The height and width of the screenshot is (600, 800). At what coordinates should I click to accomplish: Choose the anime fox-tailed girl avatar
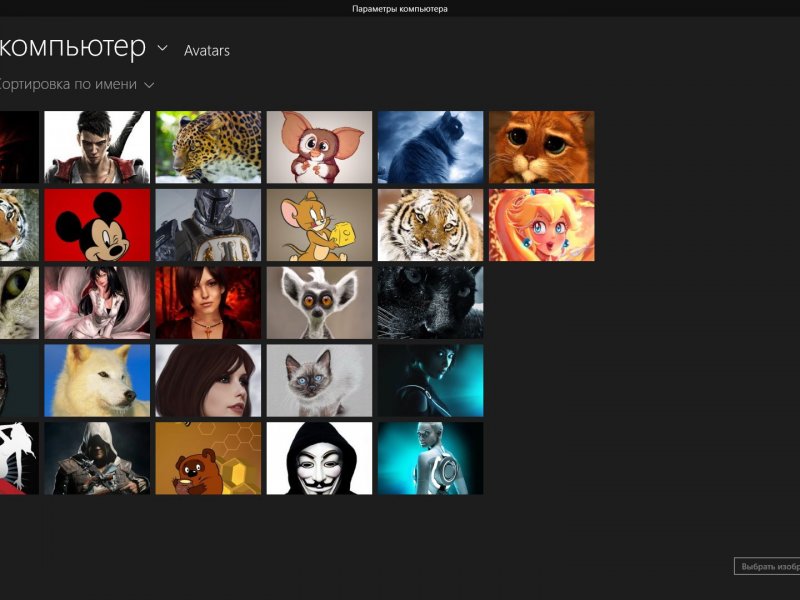97,303
